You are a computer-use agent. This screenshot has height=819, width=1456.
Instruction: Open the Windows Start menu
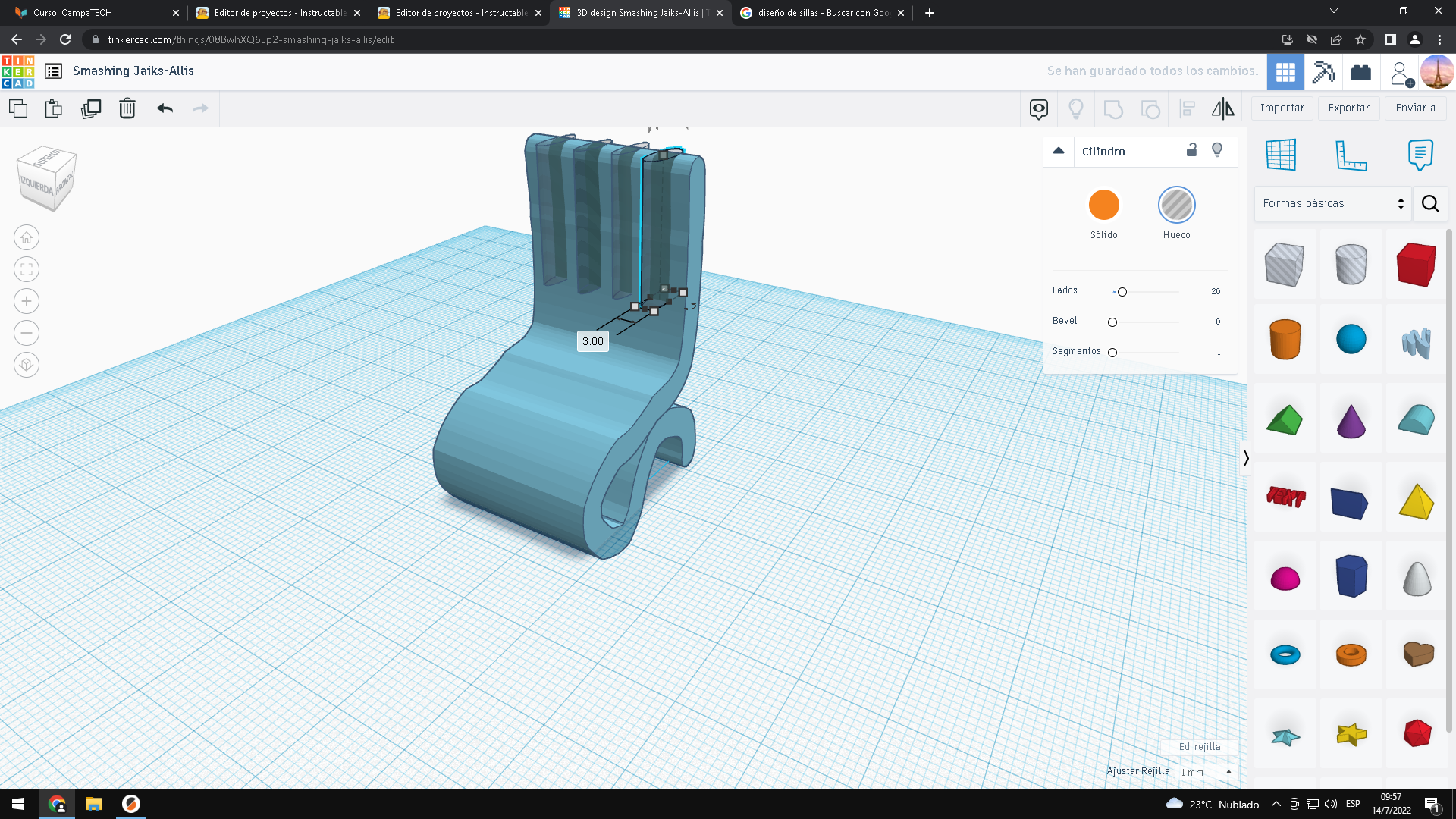pos(18,804)
